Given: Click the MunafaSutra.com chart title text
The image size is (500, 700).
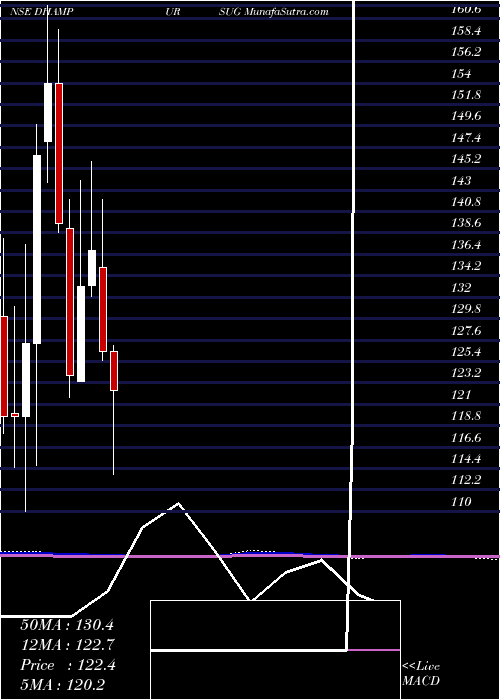Looking at the screenshot, I should tap(286, 12).
